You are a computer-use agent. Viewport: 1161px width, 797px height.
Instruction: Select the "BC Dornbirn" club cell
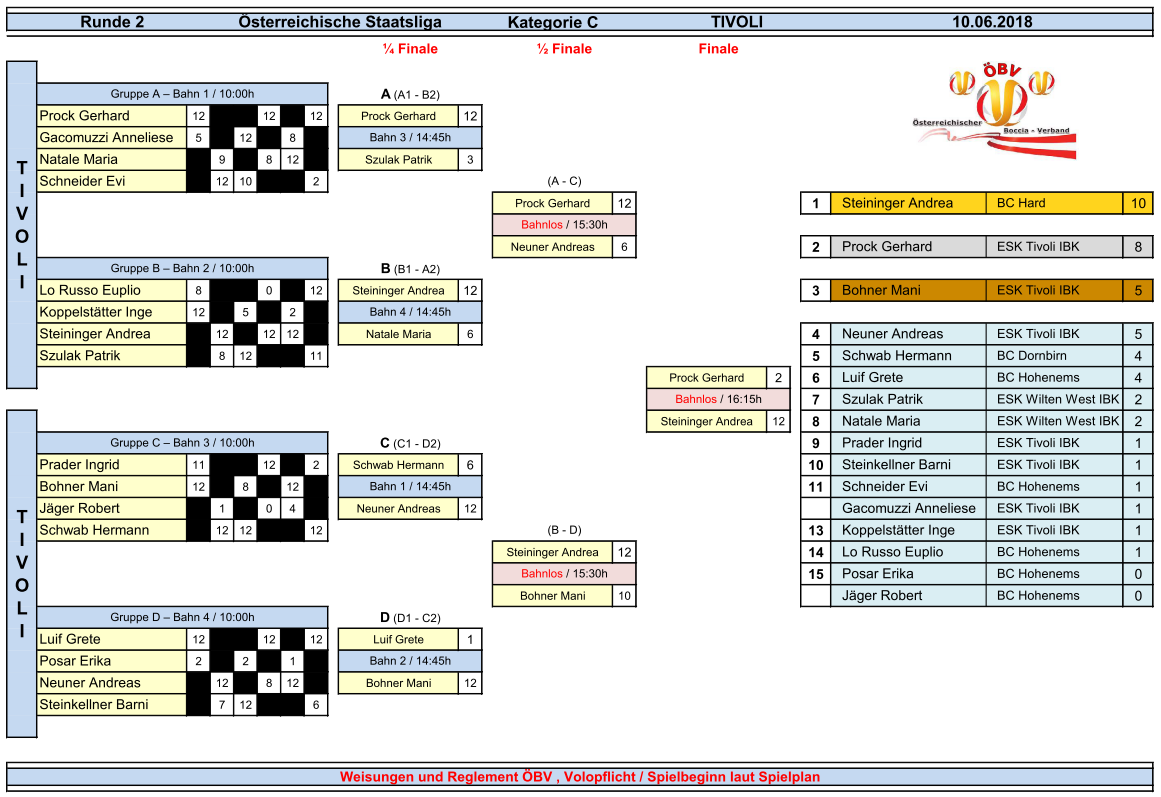[1053, 356]
